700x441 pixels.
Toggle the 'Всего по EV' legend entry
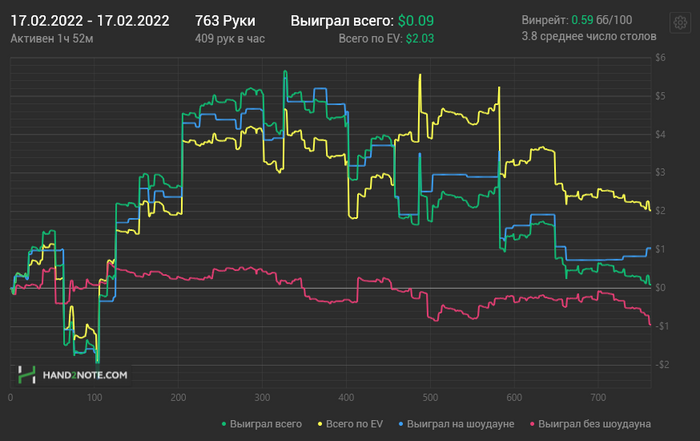(350, 424)
